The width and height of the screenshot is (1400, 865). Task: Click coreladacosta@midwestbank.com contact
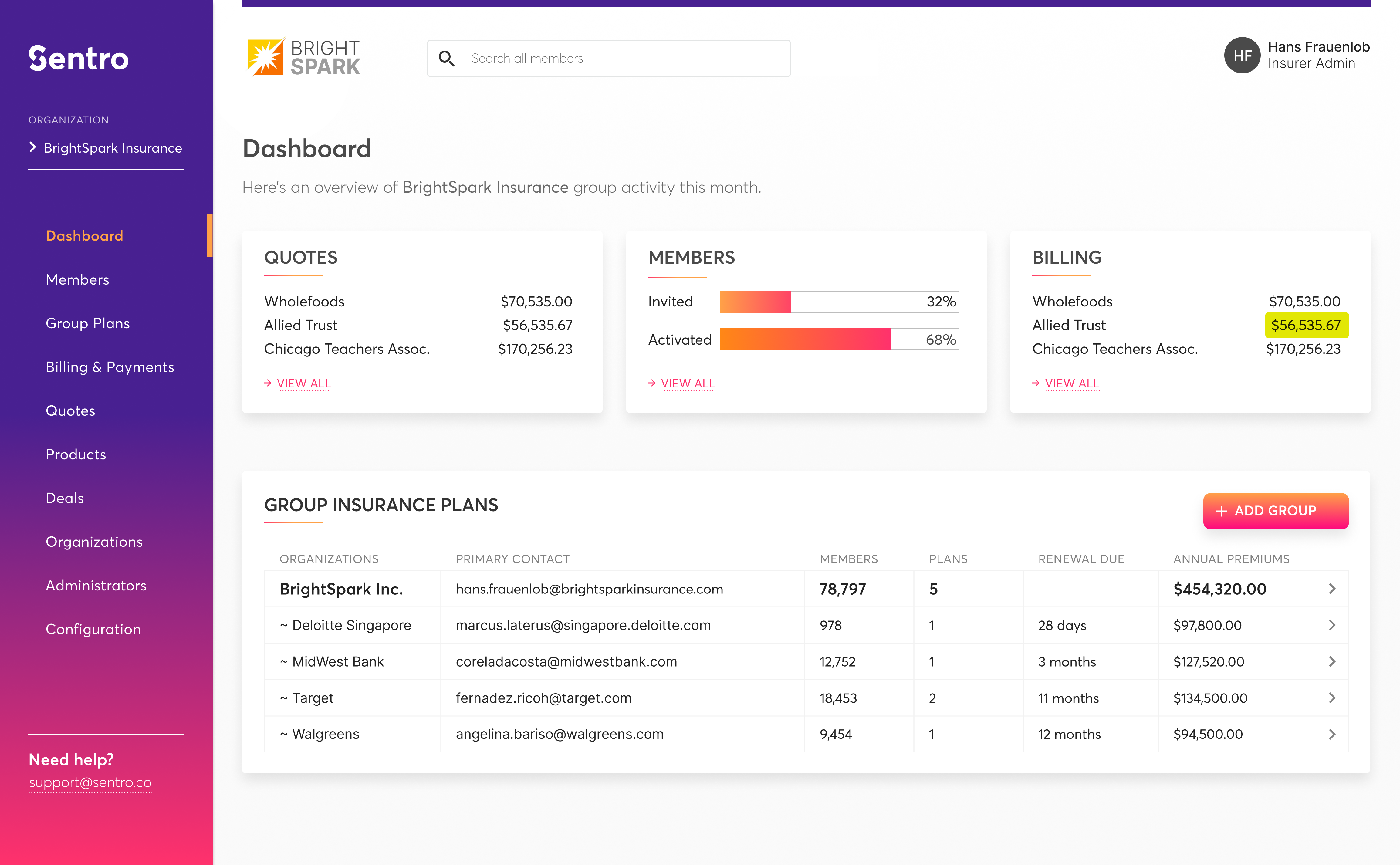(566, 661)
